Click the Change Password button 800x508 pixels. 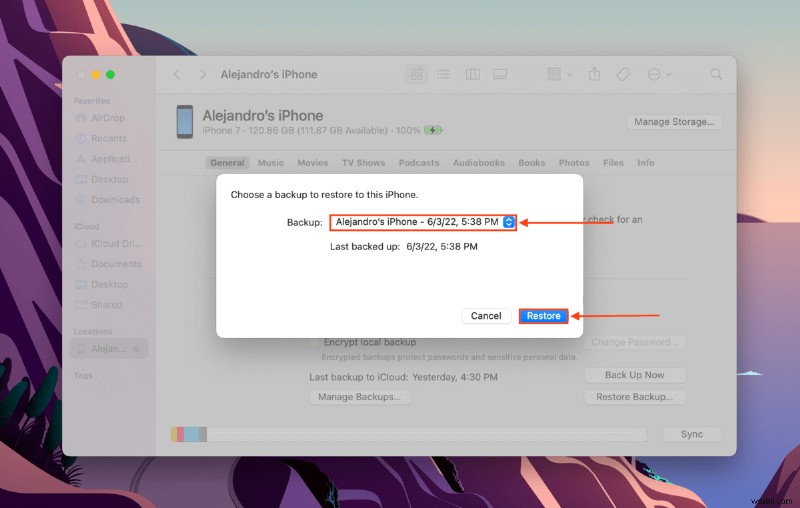tap(634, 342)
